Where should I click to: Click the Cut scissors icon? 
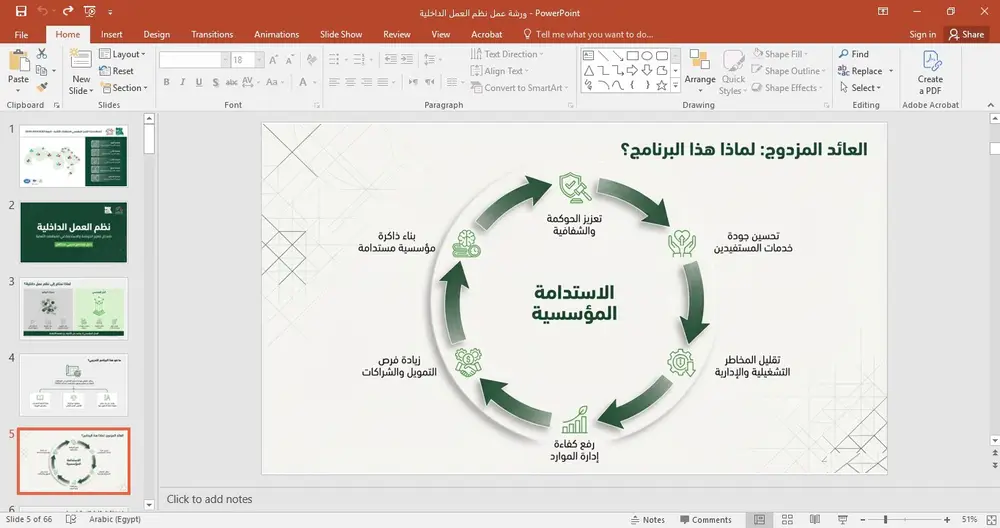pos(42,54)
